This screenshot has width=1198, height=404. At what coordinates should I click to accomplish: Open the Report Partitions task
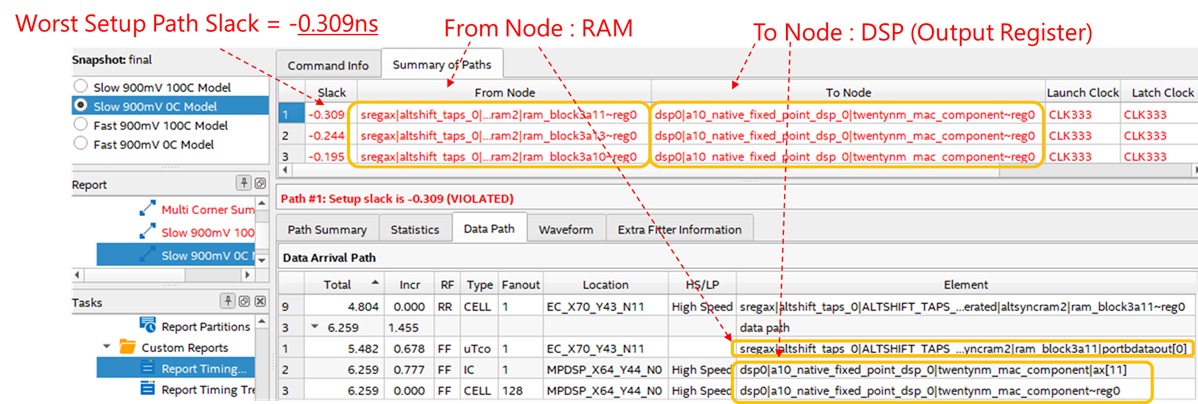point(206,327)
